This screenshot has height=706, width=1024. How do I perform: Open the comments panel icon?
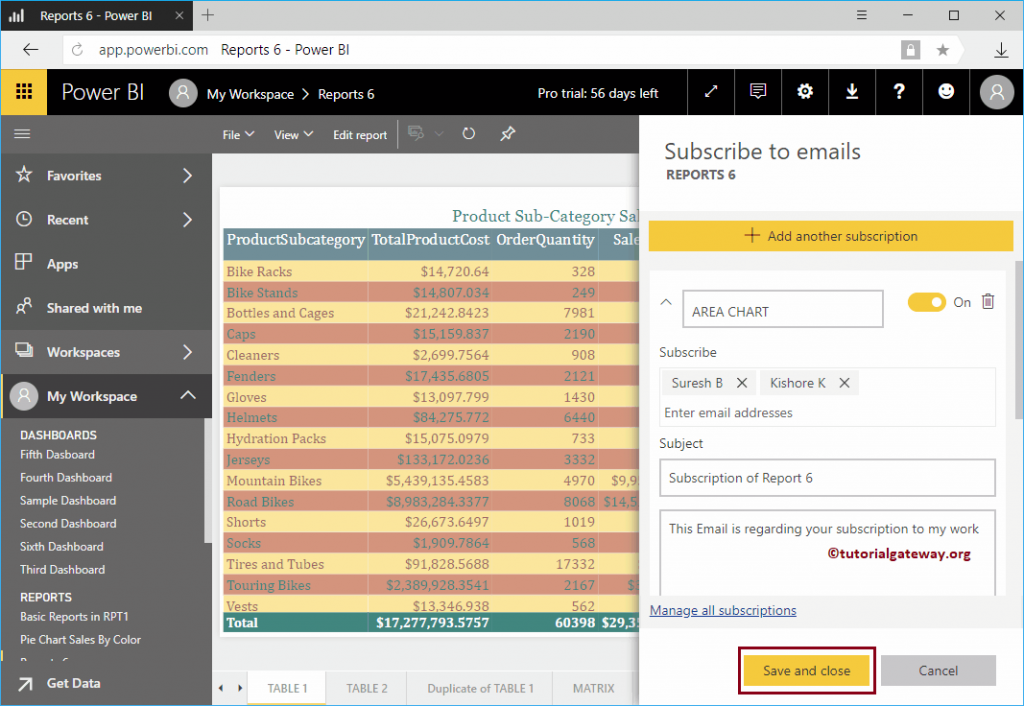coord(757,92)
